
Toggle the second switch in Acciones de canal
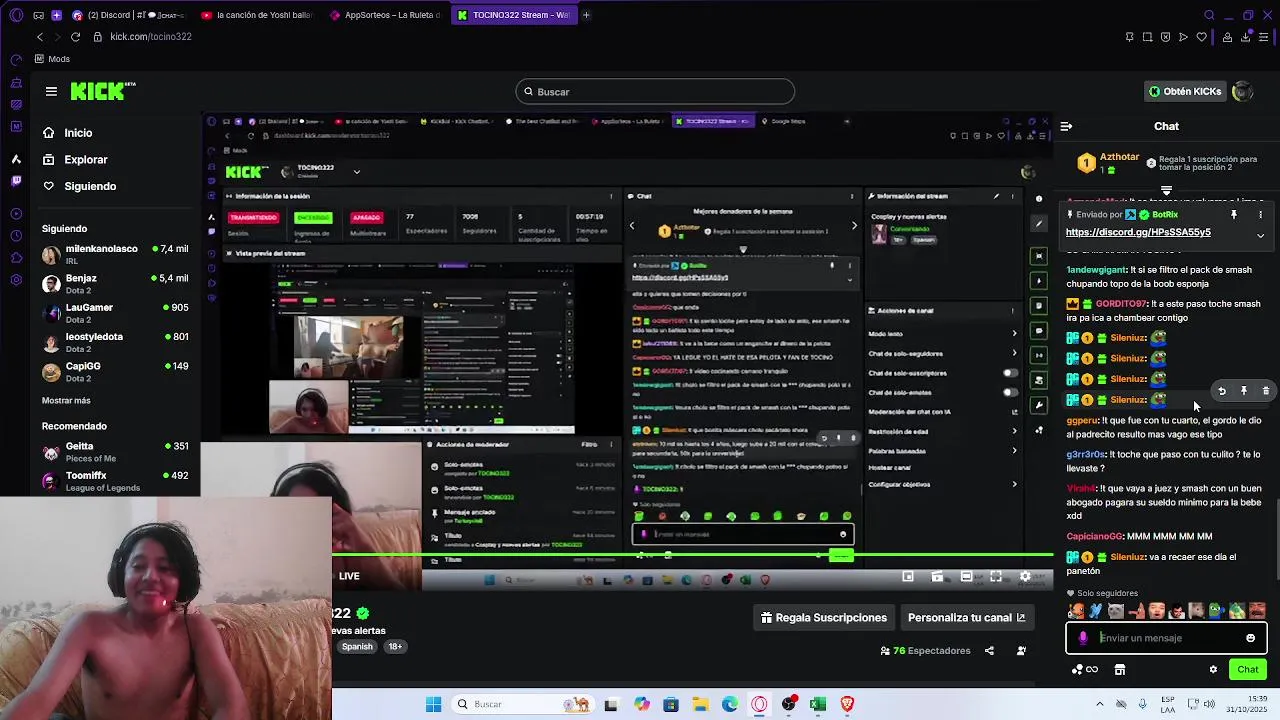tap(1010, 392)
